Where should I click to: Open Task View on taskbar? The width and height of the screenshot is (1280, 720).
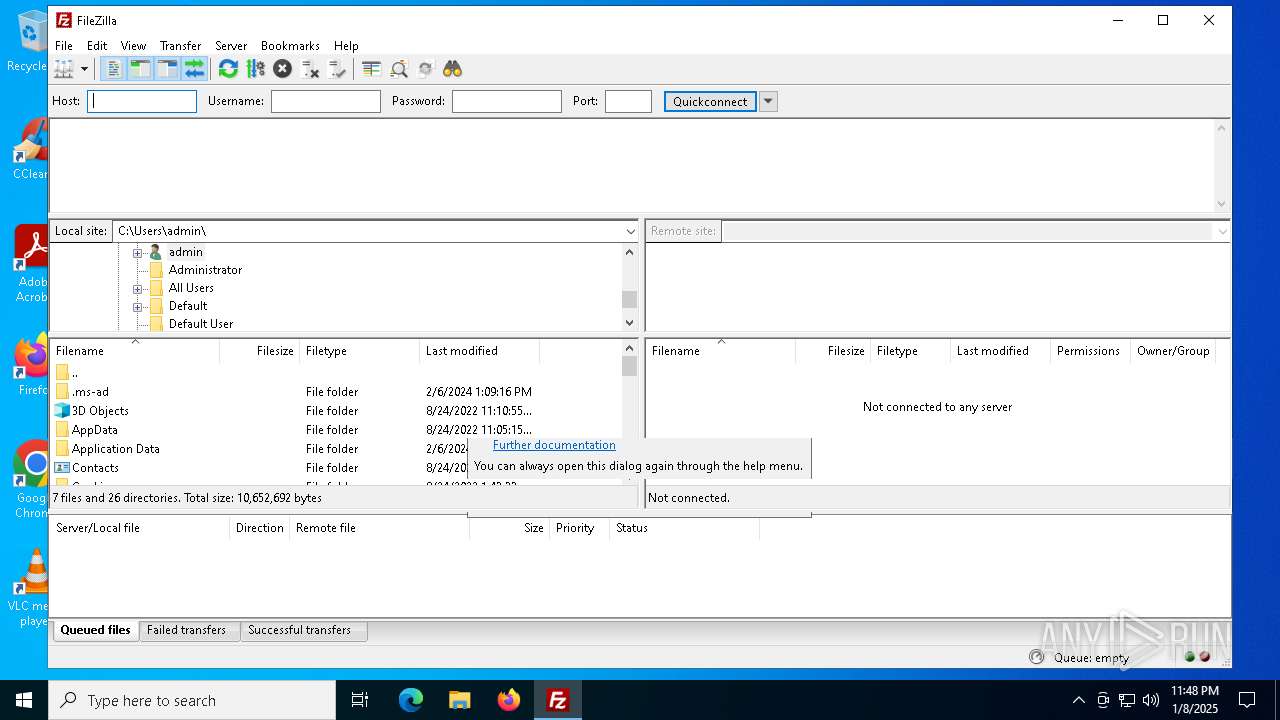point(361,700)
